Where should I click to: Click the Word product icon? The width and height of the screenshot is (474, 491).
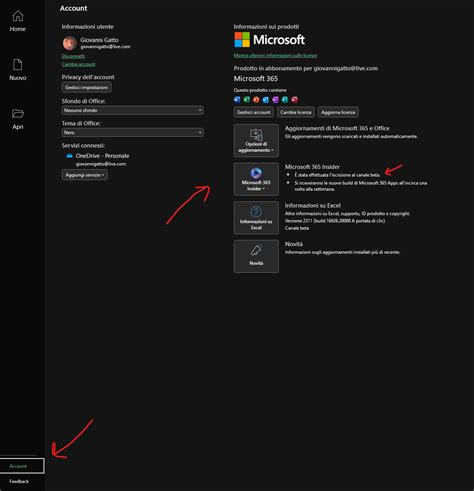tap(237, 99)
